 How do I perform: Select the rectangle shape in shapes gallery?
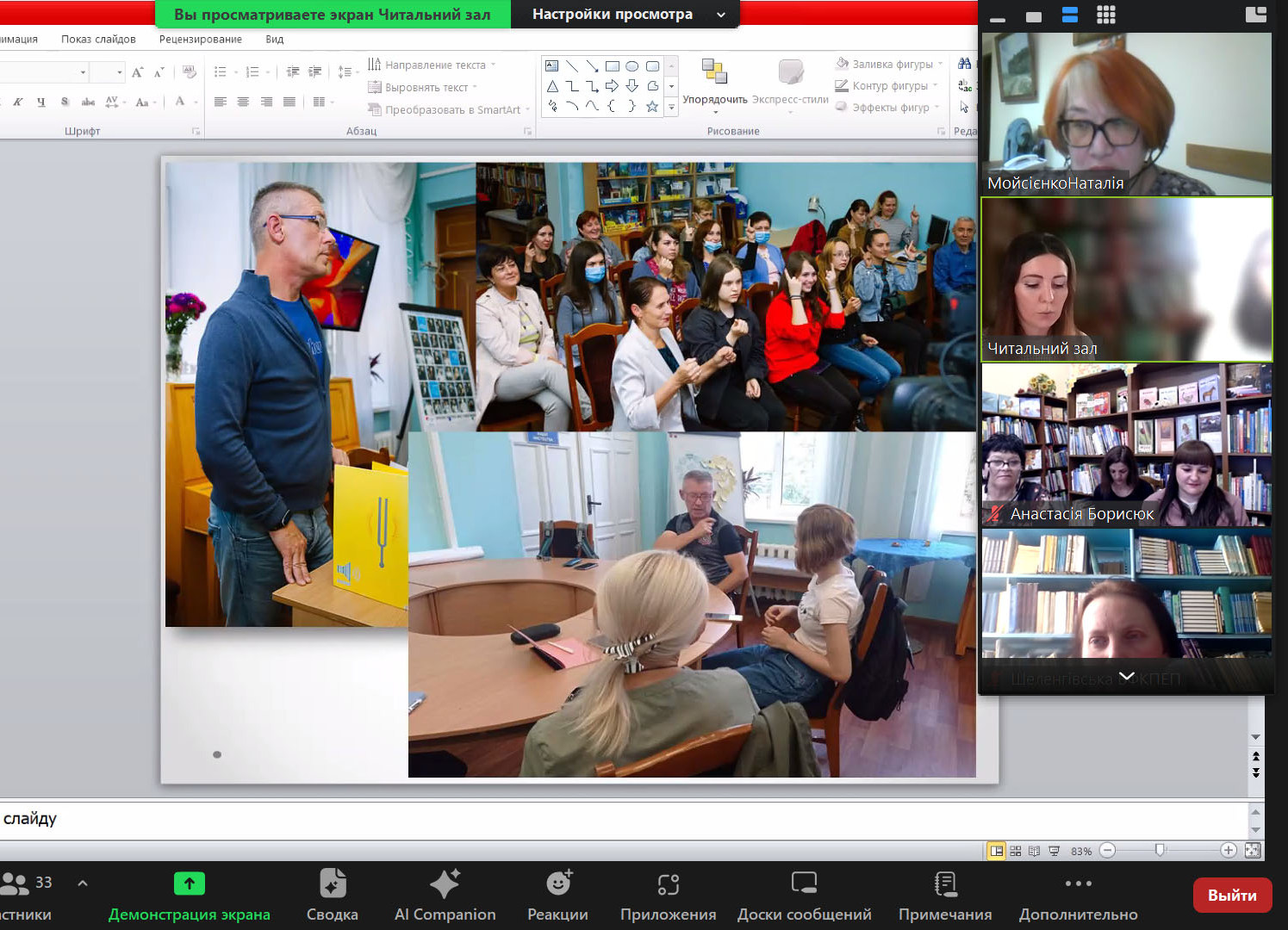click(612, 66)
